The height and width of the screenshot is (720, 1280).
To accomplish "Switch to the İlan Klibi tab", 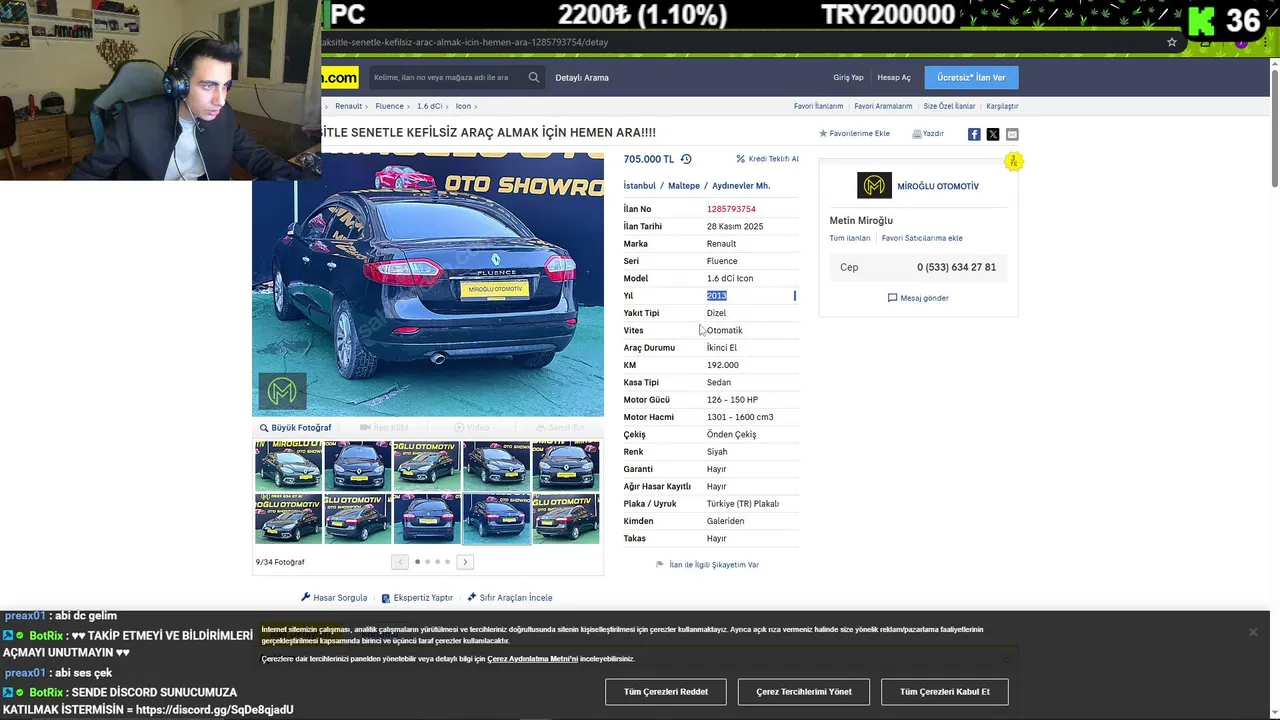I will point(384,428).
